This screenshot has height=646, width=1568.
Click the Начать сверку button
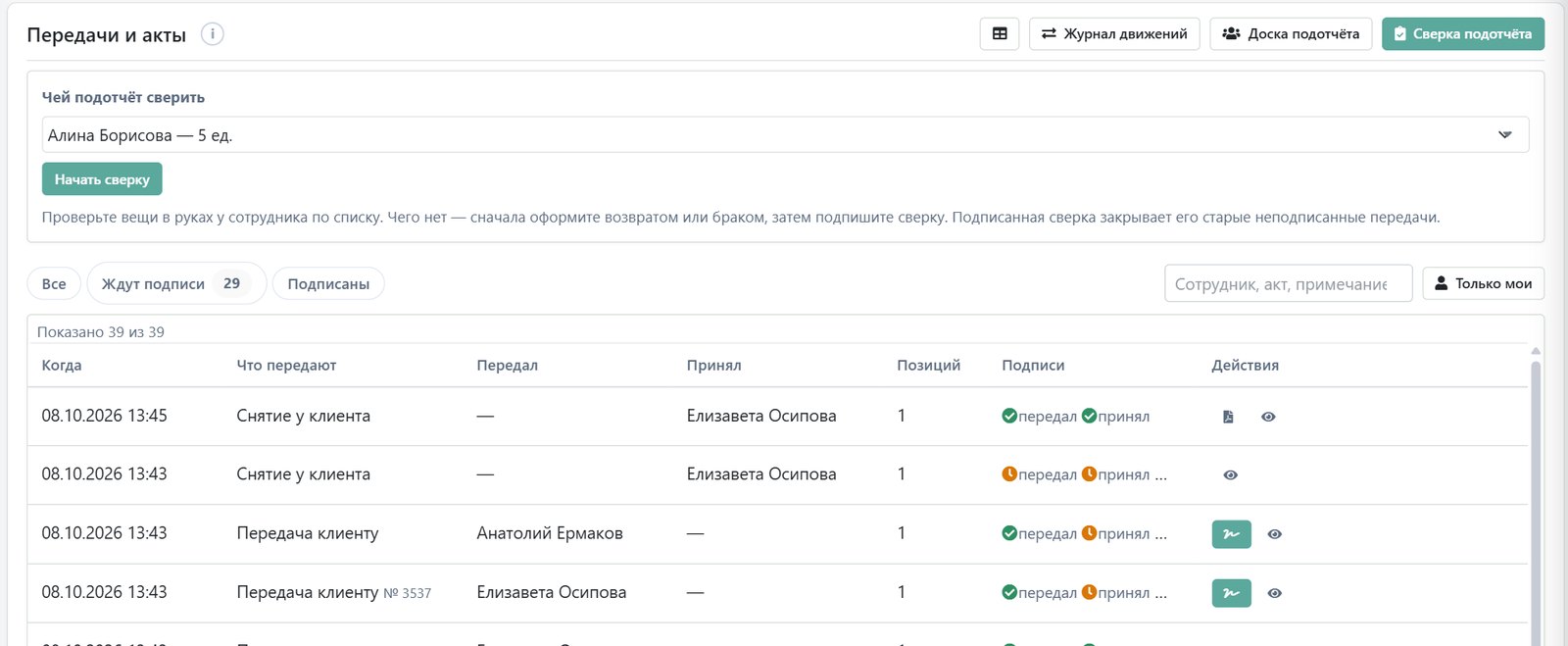tap(102, 179)
